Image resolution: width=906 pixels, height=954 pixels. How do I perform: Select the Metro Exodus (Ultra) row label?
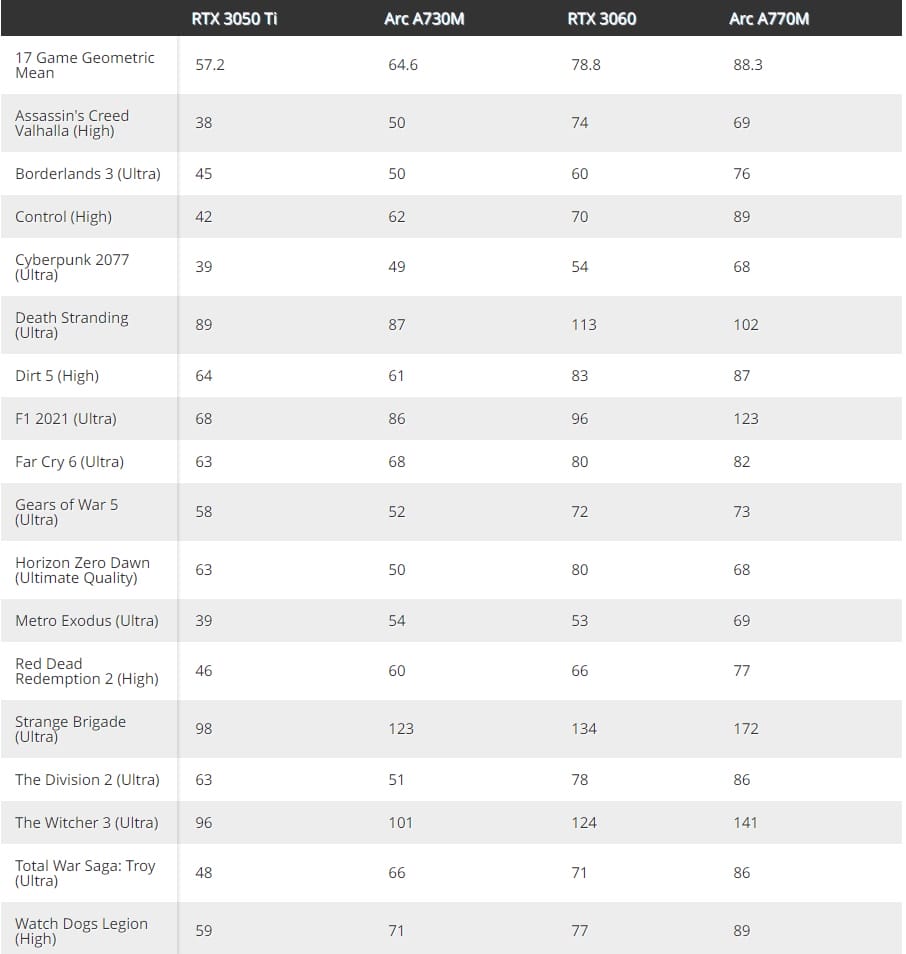pyautogui.click(x=87, y=621)
